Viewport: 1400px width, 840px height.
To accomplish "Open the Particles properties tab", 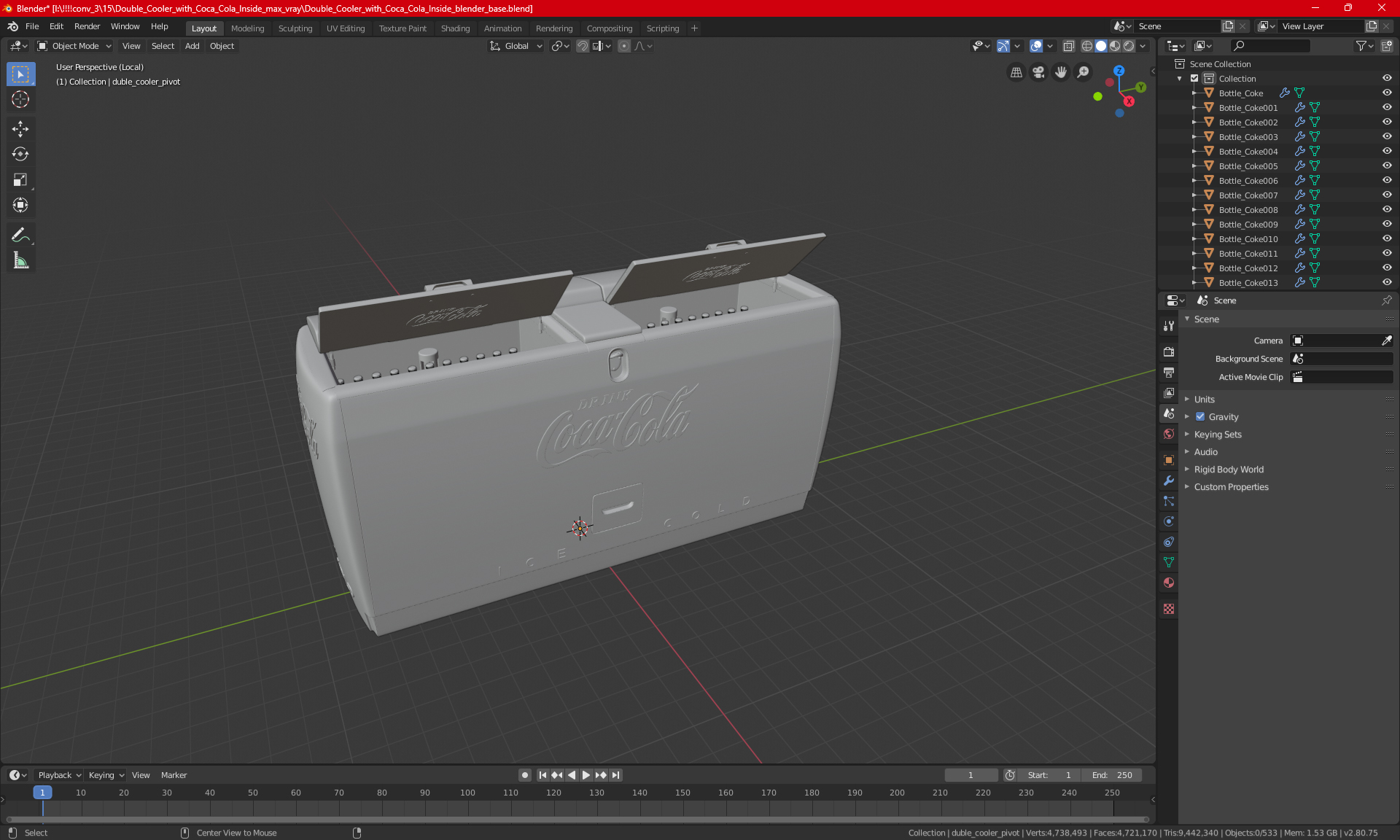I will pos(1169,501).
